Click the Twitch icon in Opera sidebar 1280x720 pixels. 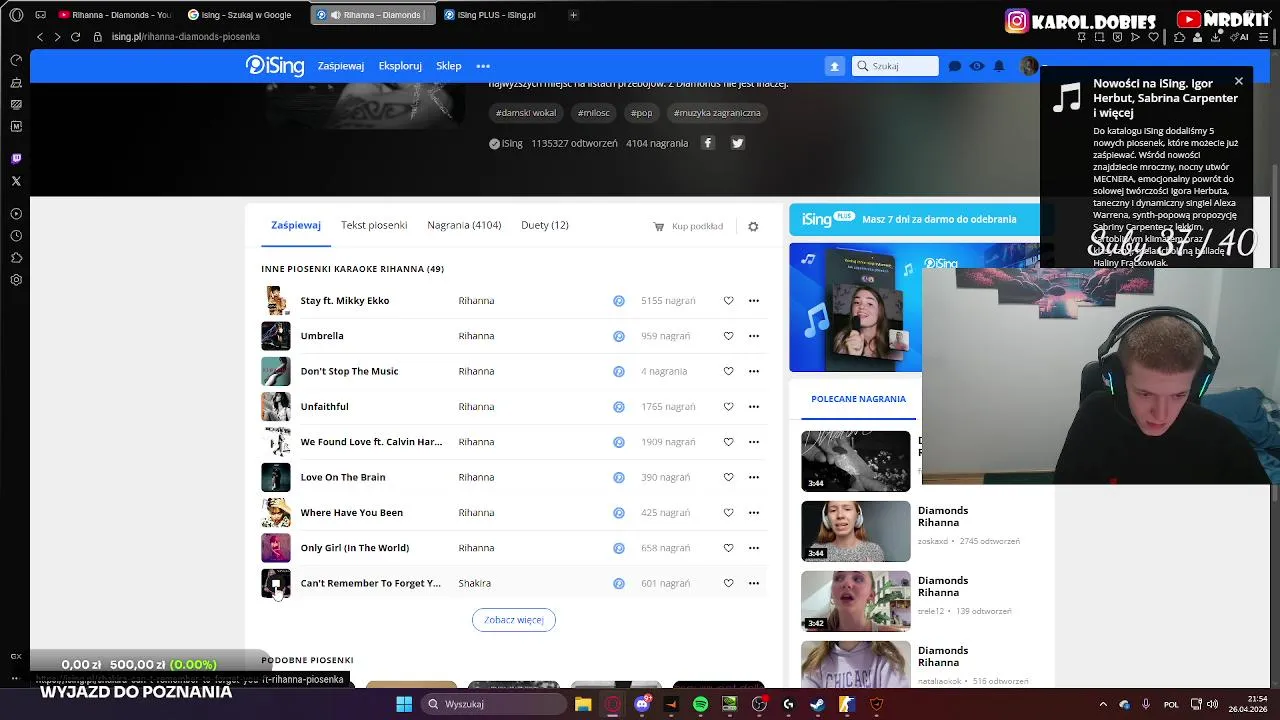[16, 159]
